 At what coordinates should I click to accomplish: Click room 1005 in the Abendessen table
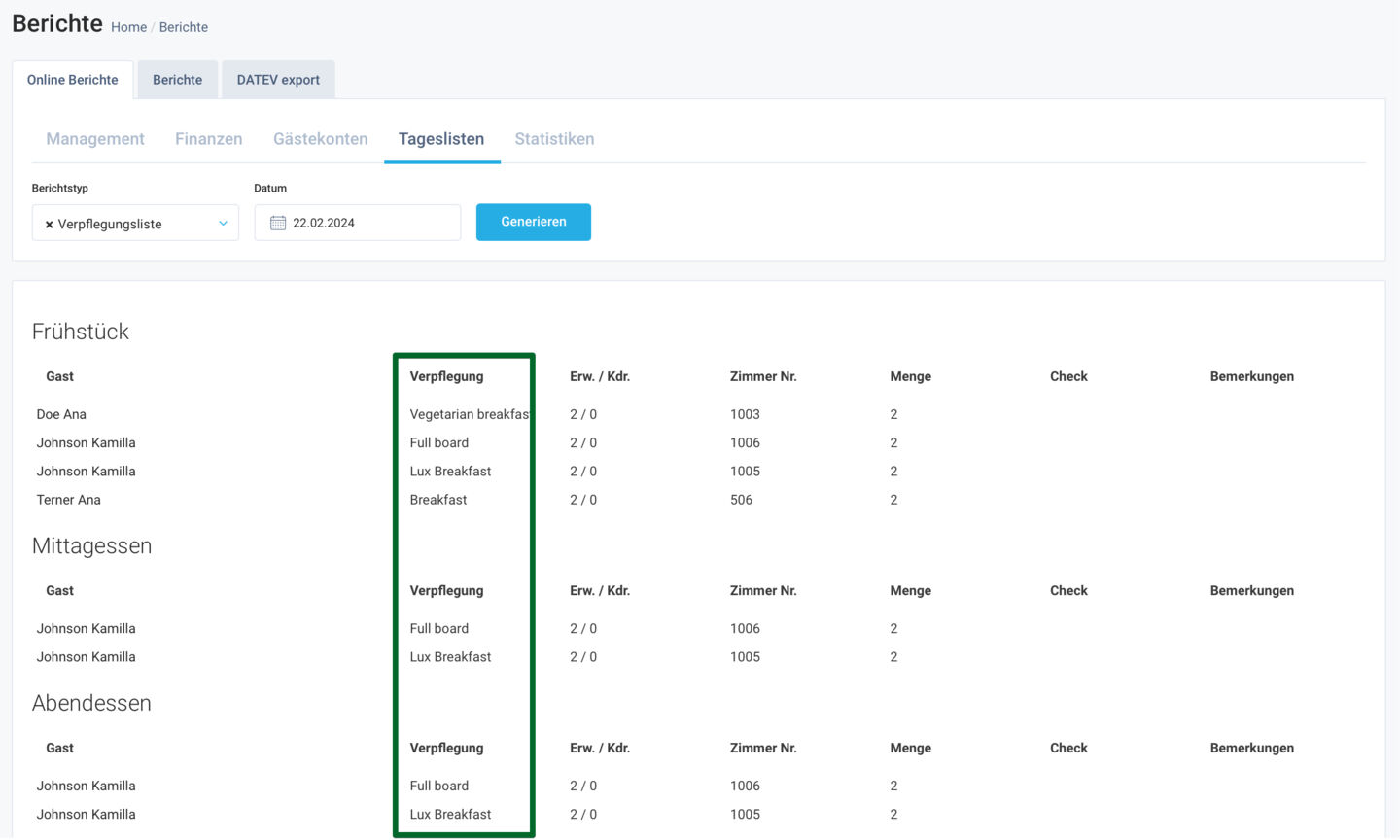[x=745, y=815]
